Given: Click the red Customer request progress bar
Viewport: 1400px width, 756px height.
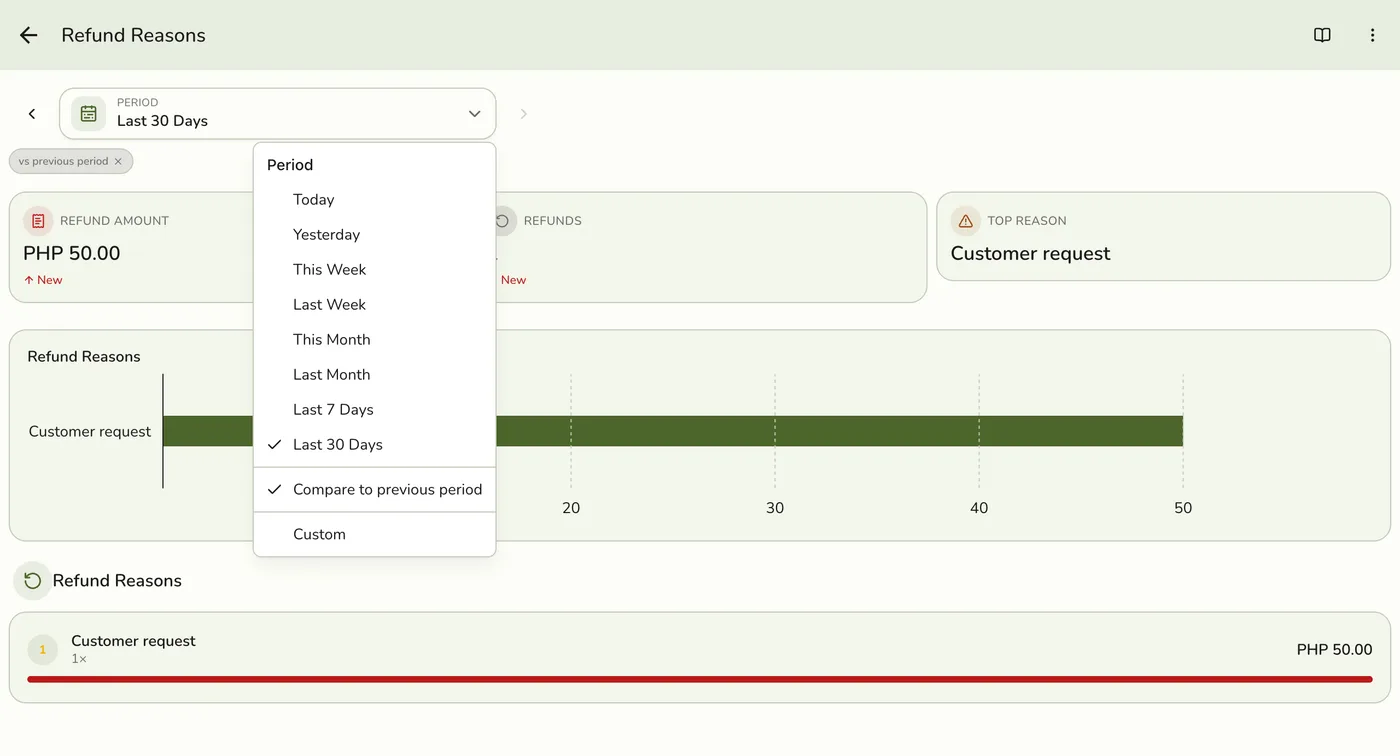Looking at the screenshot, I should pyautogui.click(x=700, y=679).
